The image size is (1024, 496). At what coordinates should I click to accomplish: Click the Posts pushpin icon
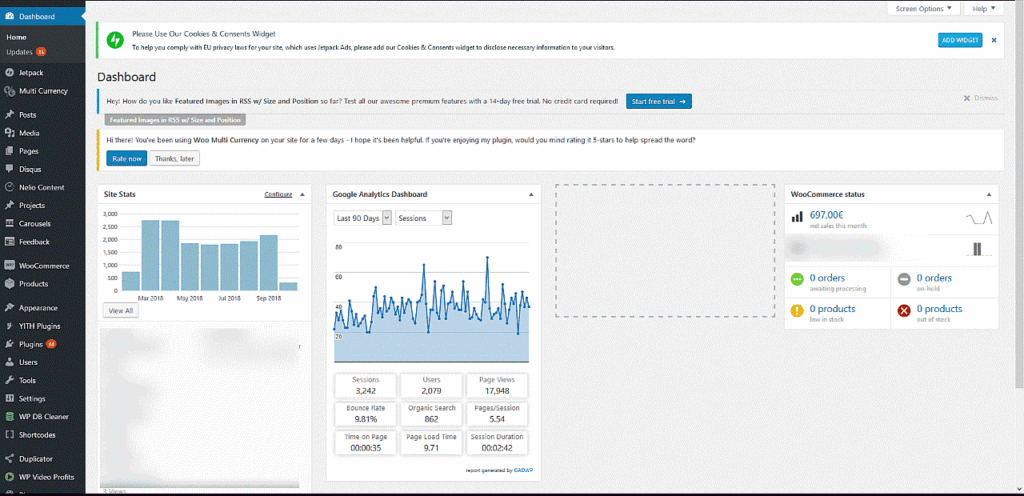[x=9, y=115]
